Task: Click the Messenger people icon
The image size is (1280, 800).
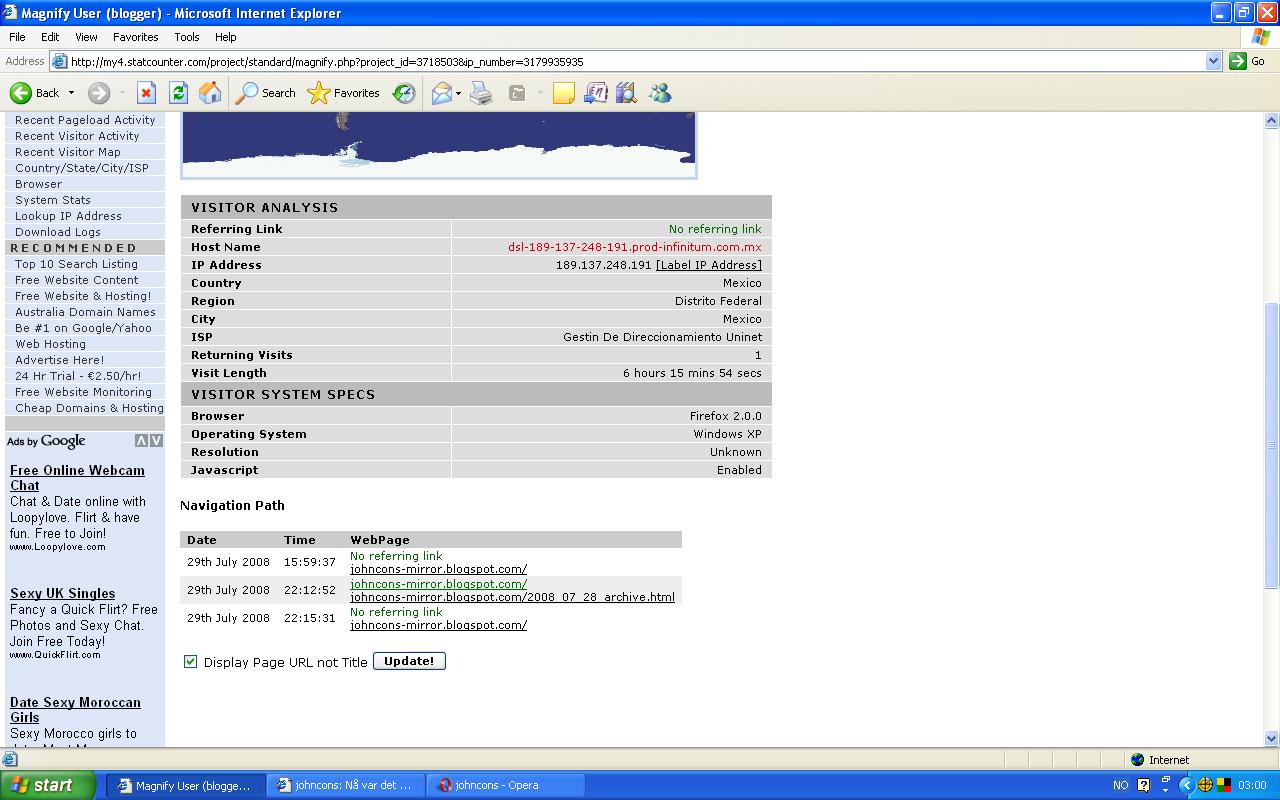Action: pos(660,93)
